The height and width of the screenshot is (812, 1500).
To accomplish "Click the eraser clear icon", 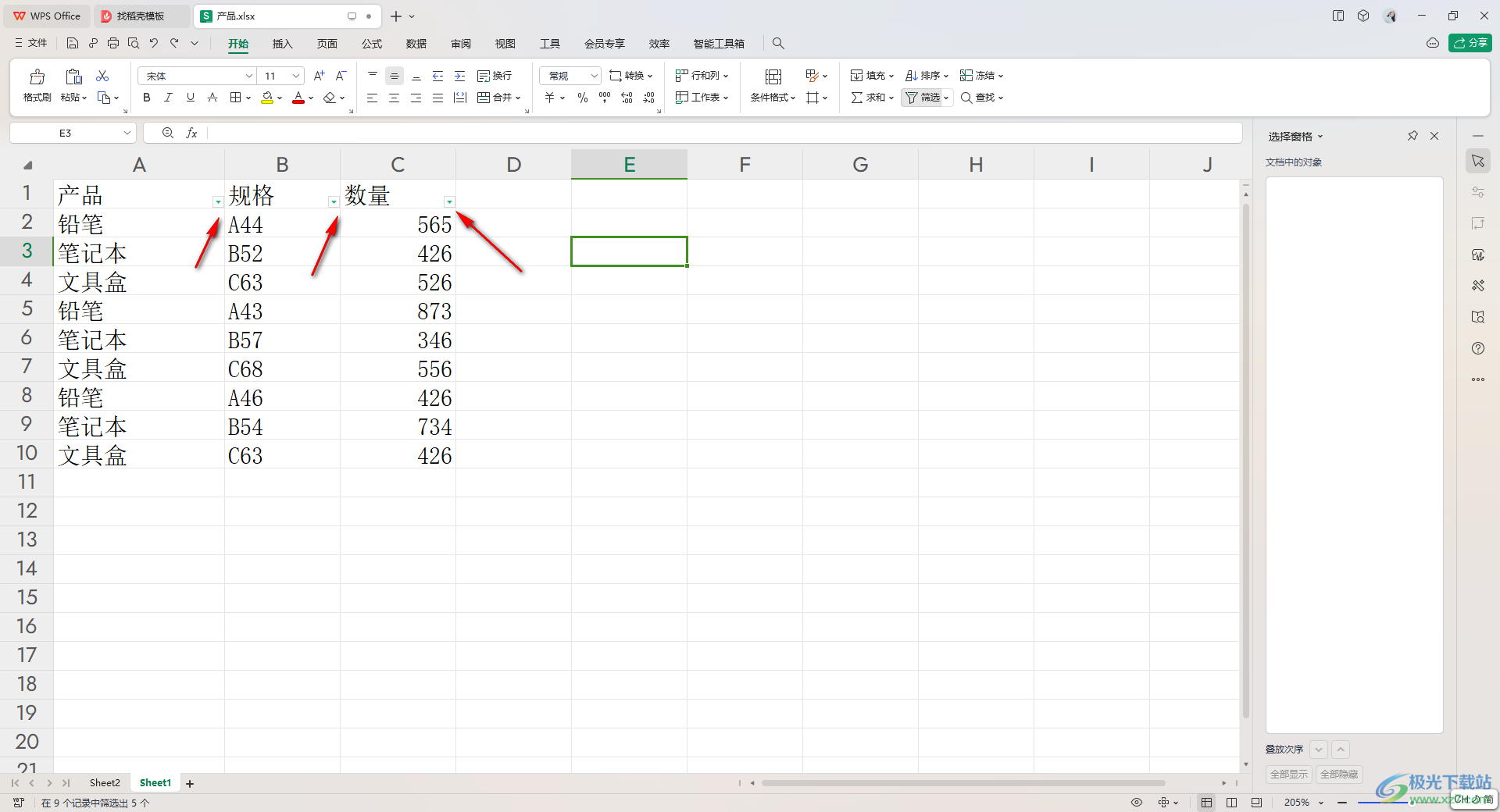I will 330,98.
